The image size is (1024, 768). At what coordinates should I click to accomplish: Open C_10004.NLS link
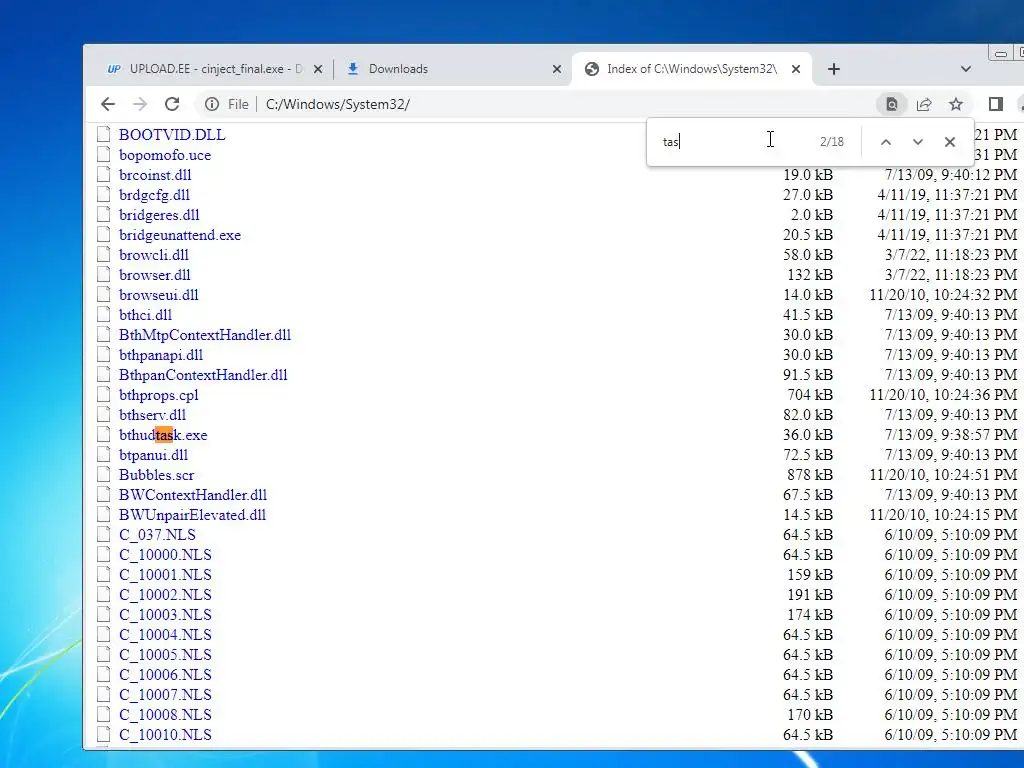(165, 635)
